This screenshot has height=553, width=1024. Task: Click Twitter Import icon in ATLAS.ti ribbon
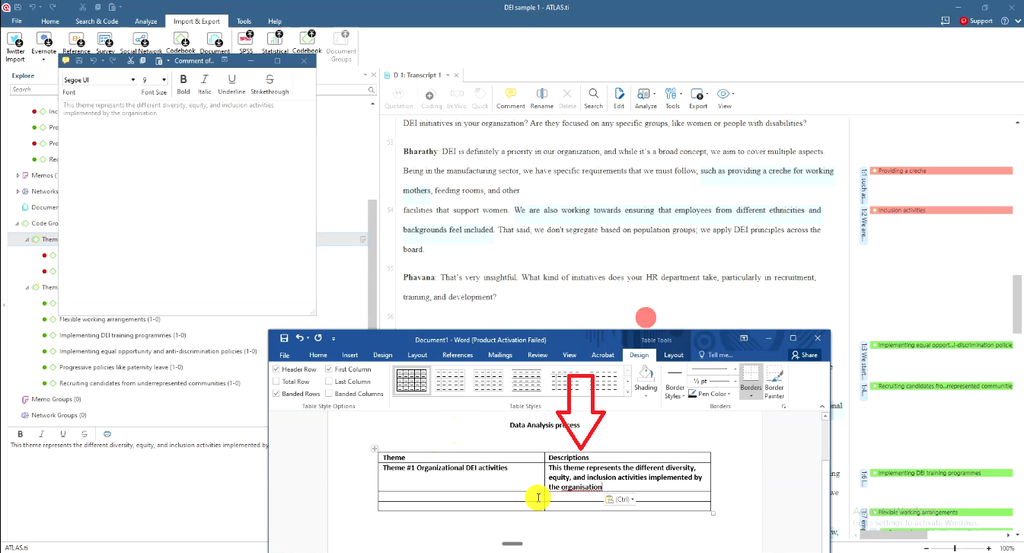15,39
